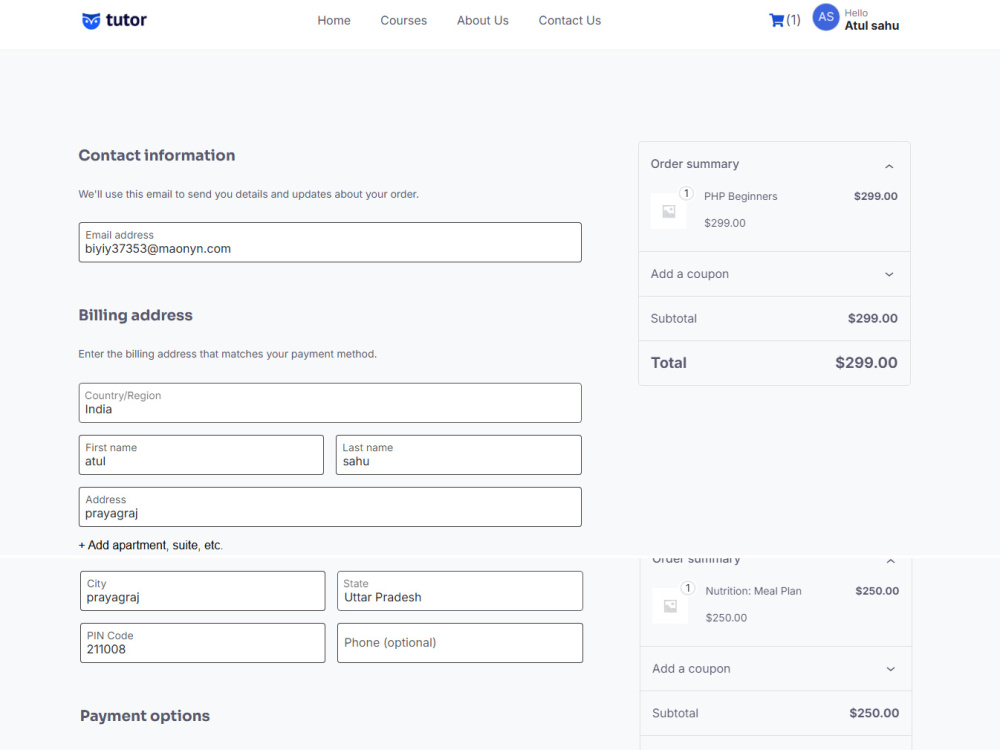Click the Contact information heading
The width and height of the screenshot is (1000, 750).
157,156
